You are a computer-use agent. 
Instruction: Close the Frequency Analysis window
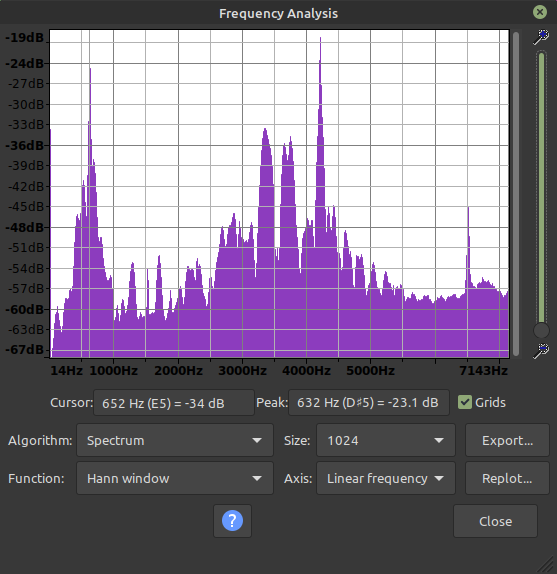tap(540, 12)
